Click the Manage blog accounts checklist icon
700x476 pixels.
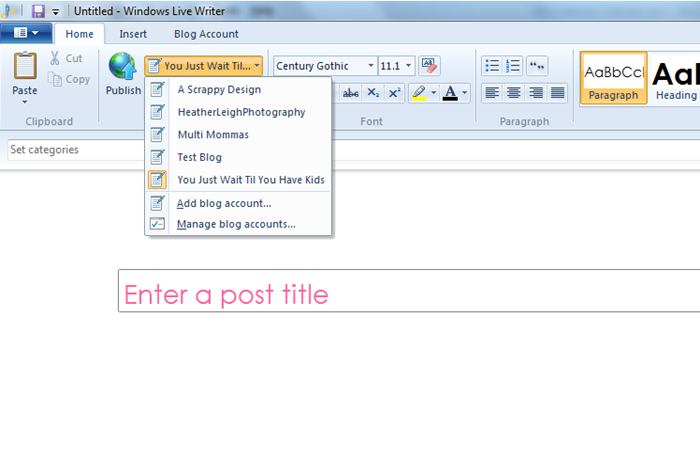pyautogui.click(x=157, y=224)
